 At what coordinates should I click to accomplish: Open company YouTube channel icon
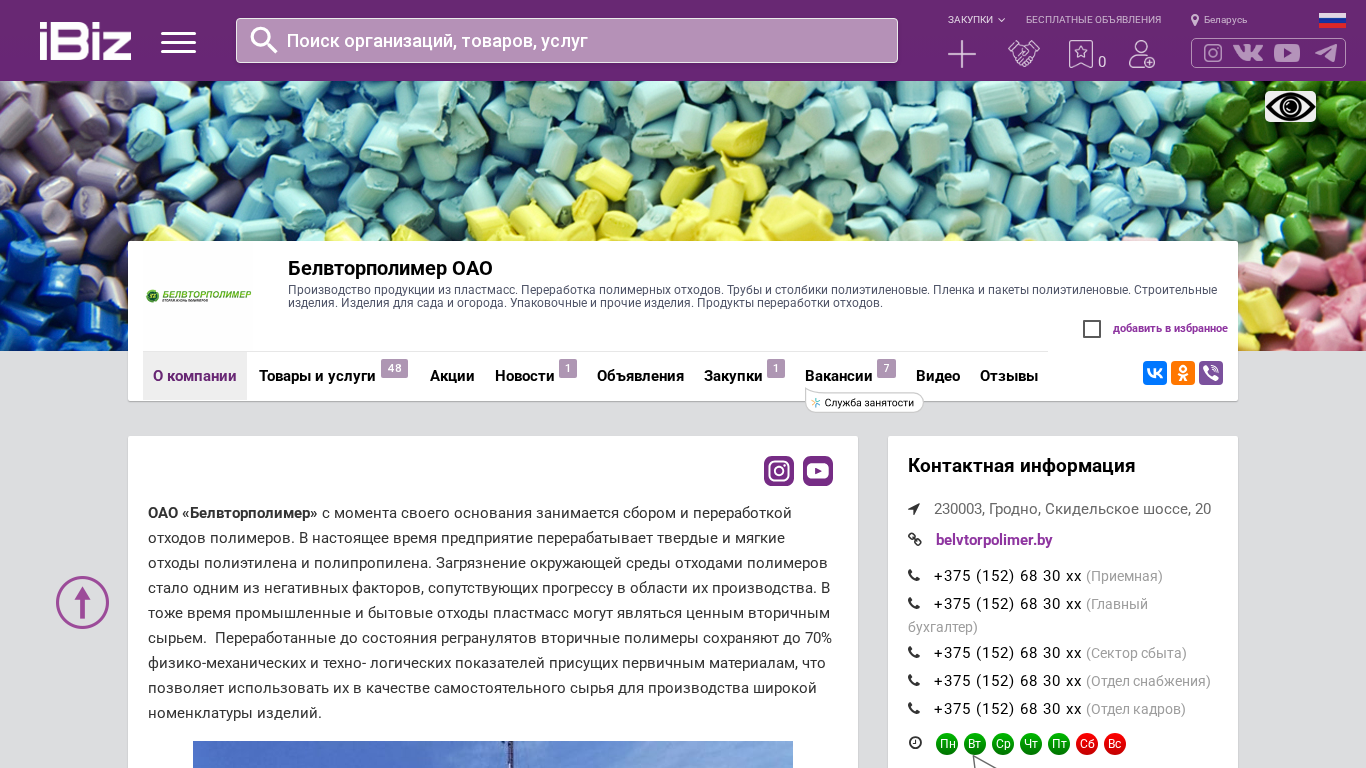click(x=818, y=471)
